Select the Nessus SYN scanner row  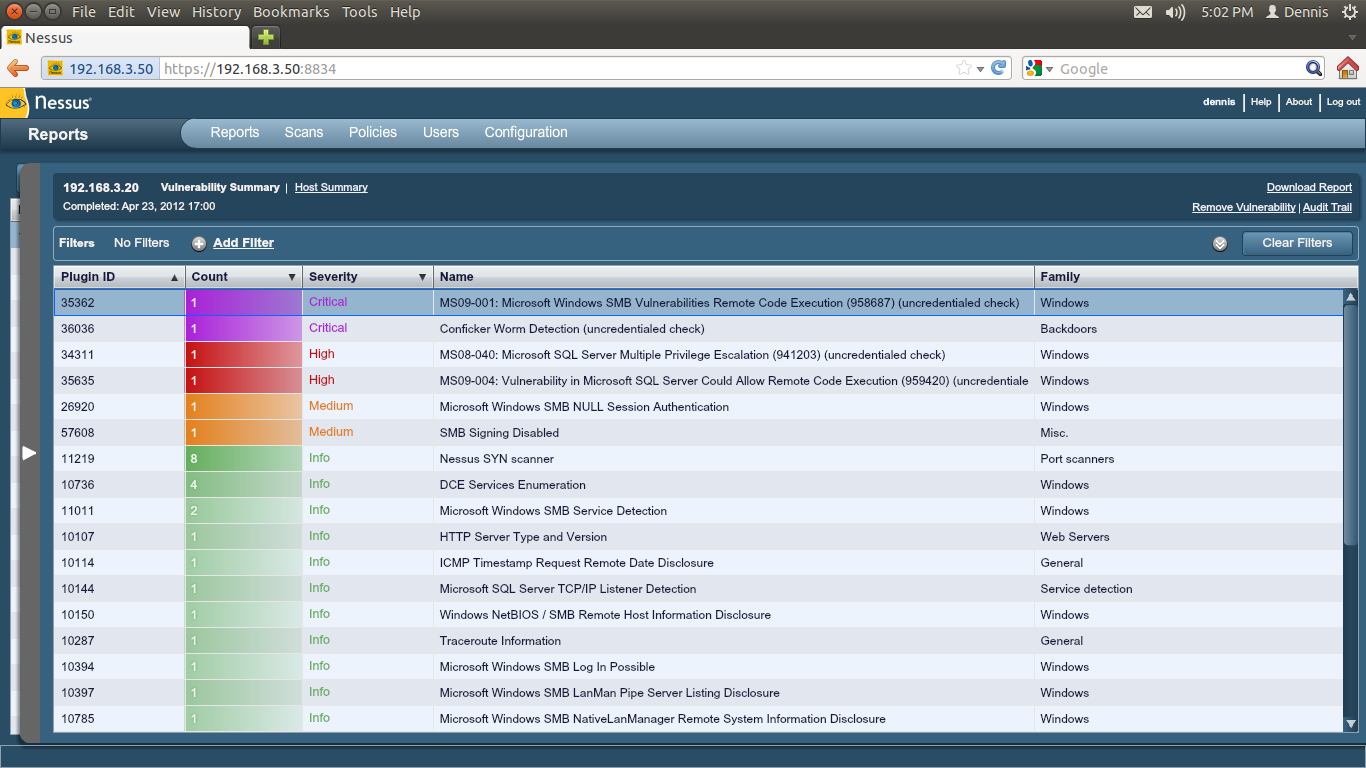click(x=699, y=459)
